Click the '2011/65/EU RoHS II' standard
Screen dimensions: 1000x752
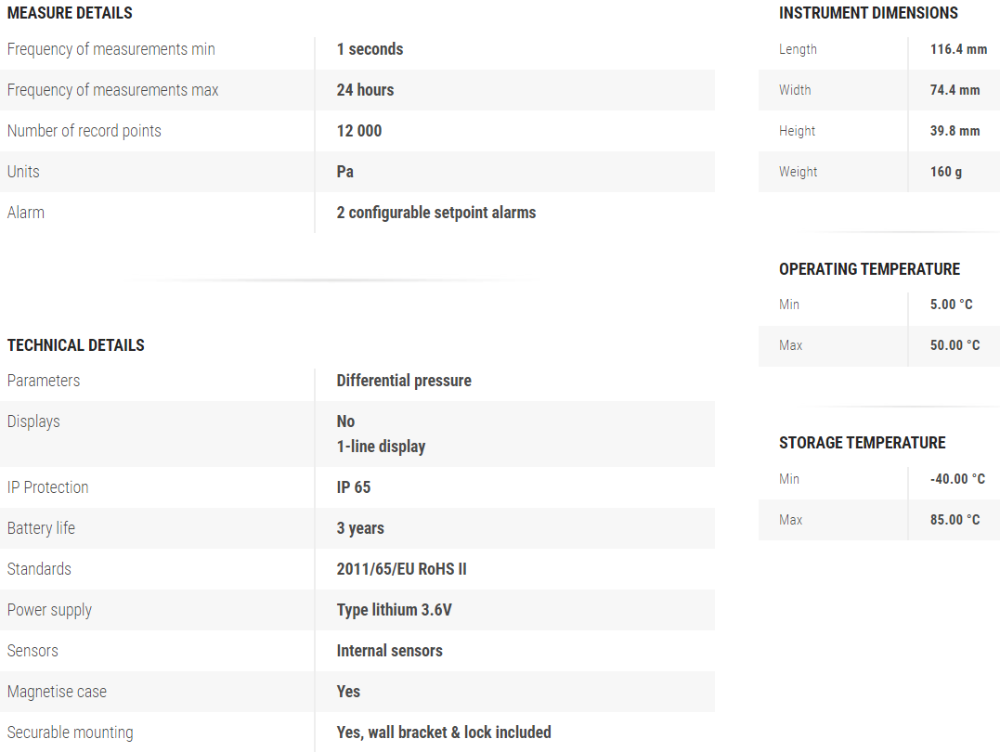coord(402,570)
